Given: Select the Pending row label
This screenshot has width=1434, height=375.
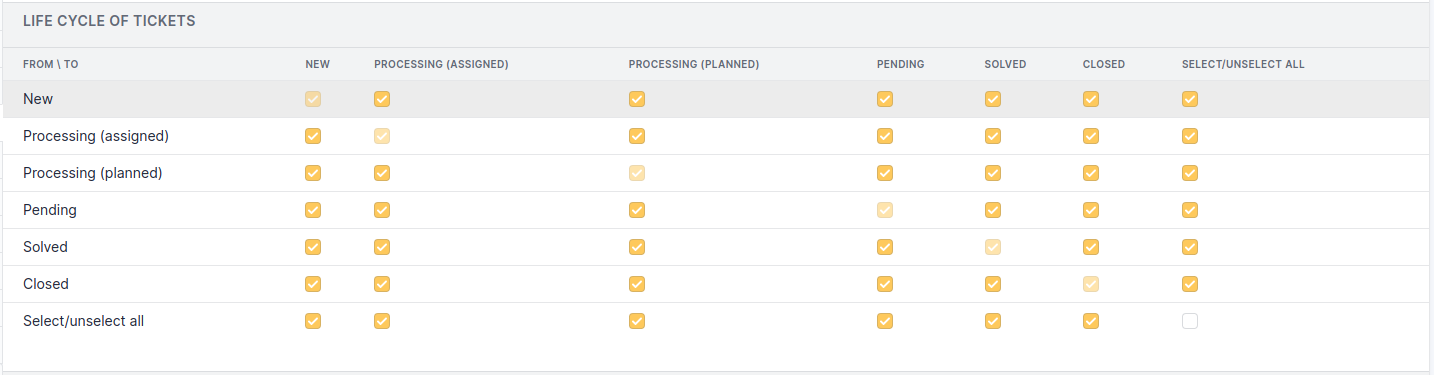Looking at the screenshot, I should (x=50, y=210).
